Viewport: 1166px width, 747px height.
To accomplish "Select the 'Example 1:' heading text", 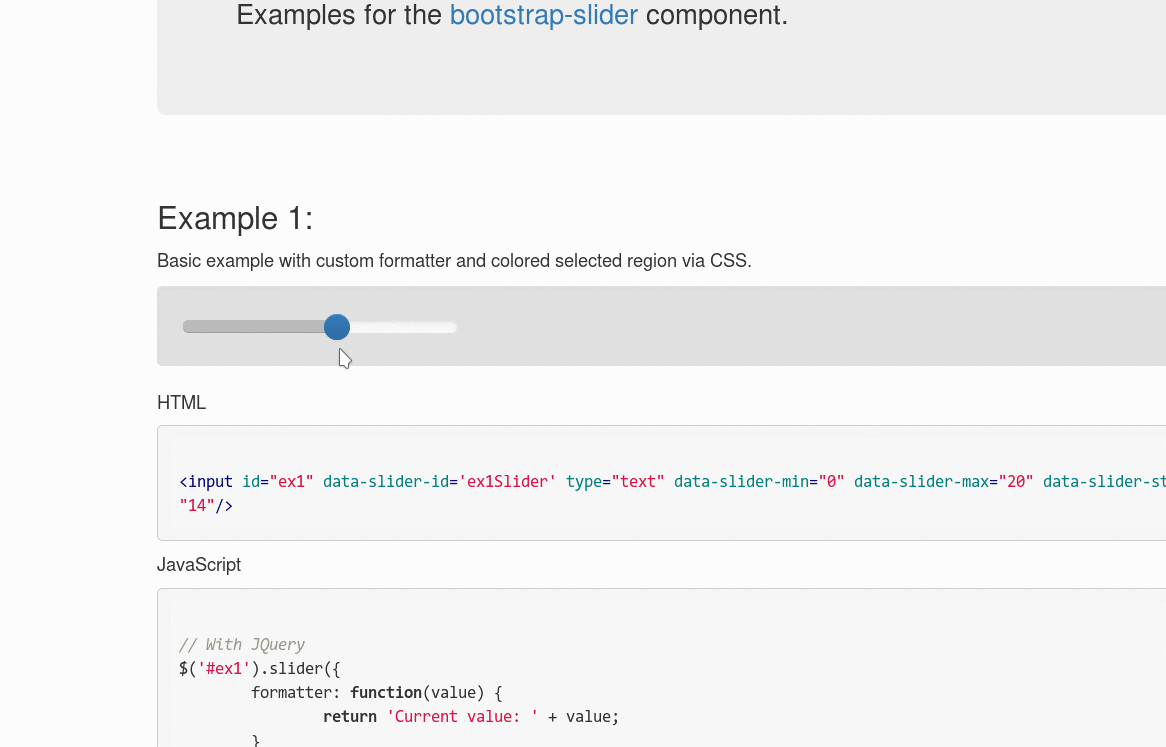I will point(233,218).
